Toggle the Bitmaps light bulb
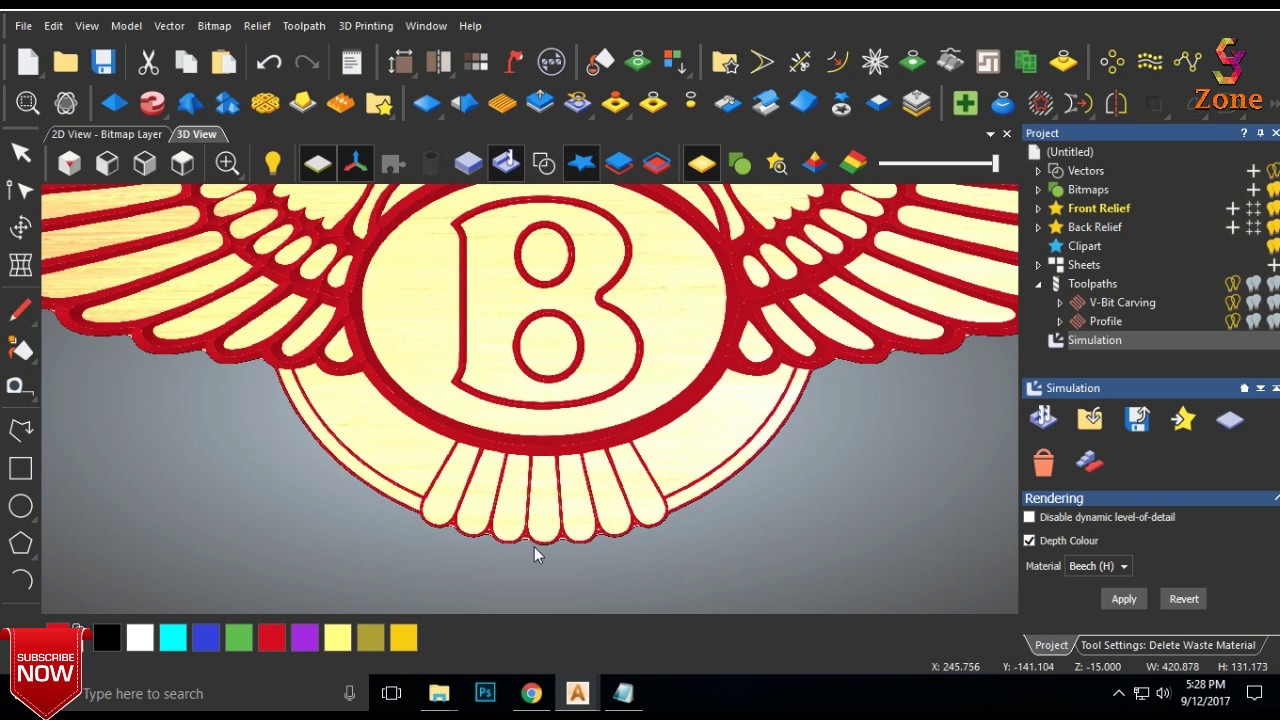The width and height of the screenshot is (1280, 720). (1274, 189)
